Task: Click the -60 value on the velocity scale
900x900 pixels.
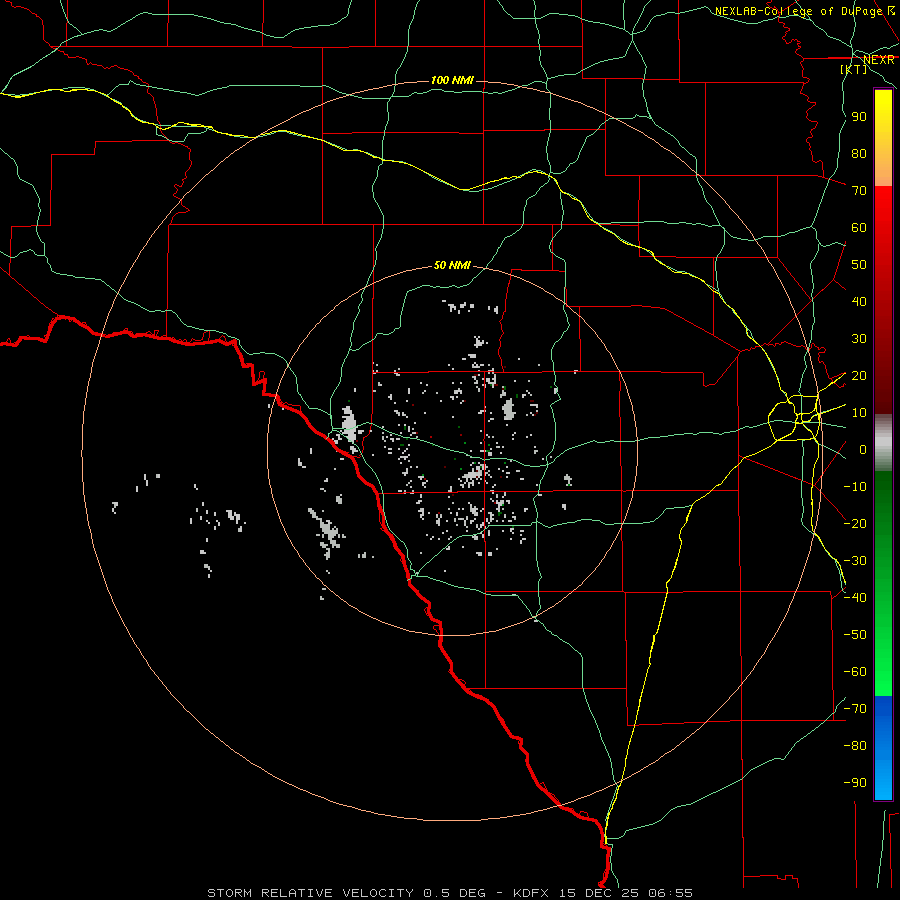Action: click(x=855, y=672)
